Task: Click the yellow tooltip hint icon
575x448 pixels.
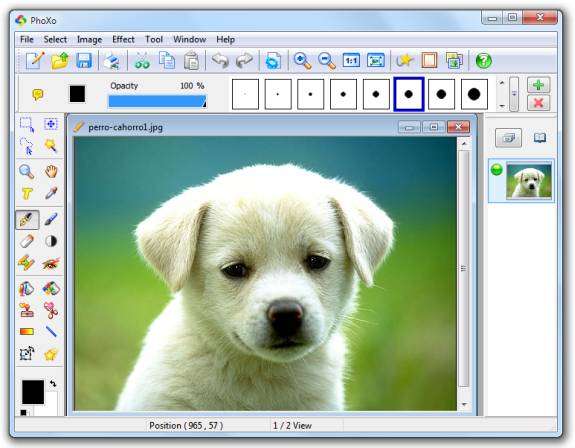Action: (x=38, y=95)
